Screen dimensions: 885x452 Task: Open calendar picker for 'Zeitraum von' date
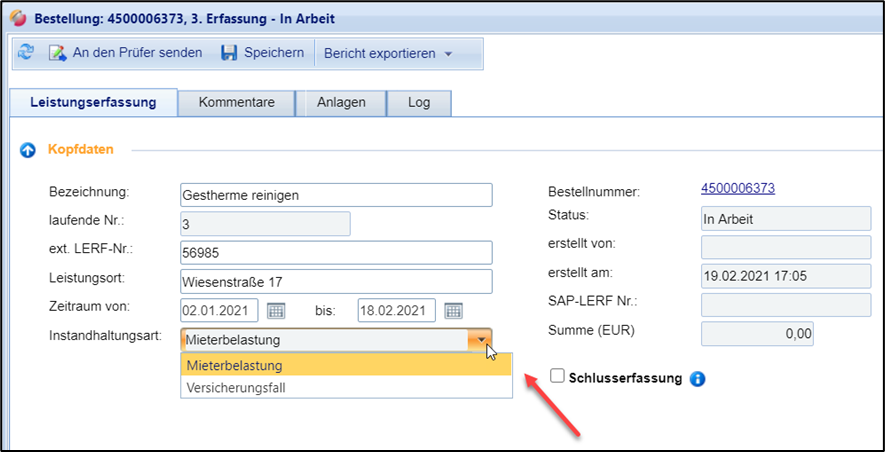click(275, 310)
